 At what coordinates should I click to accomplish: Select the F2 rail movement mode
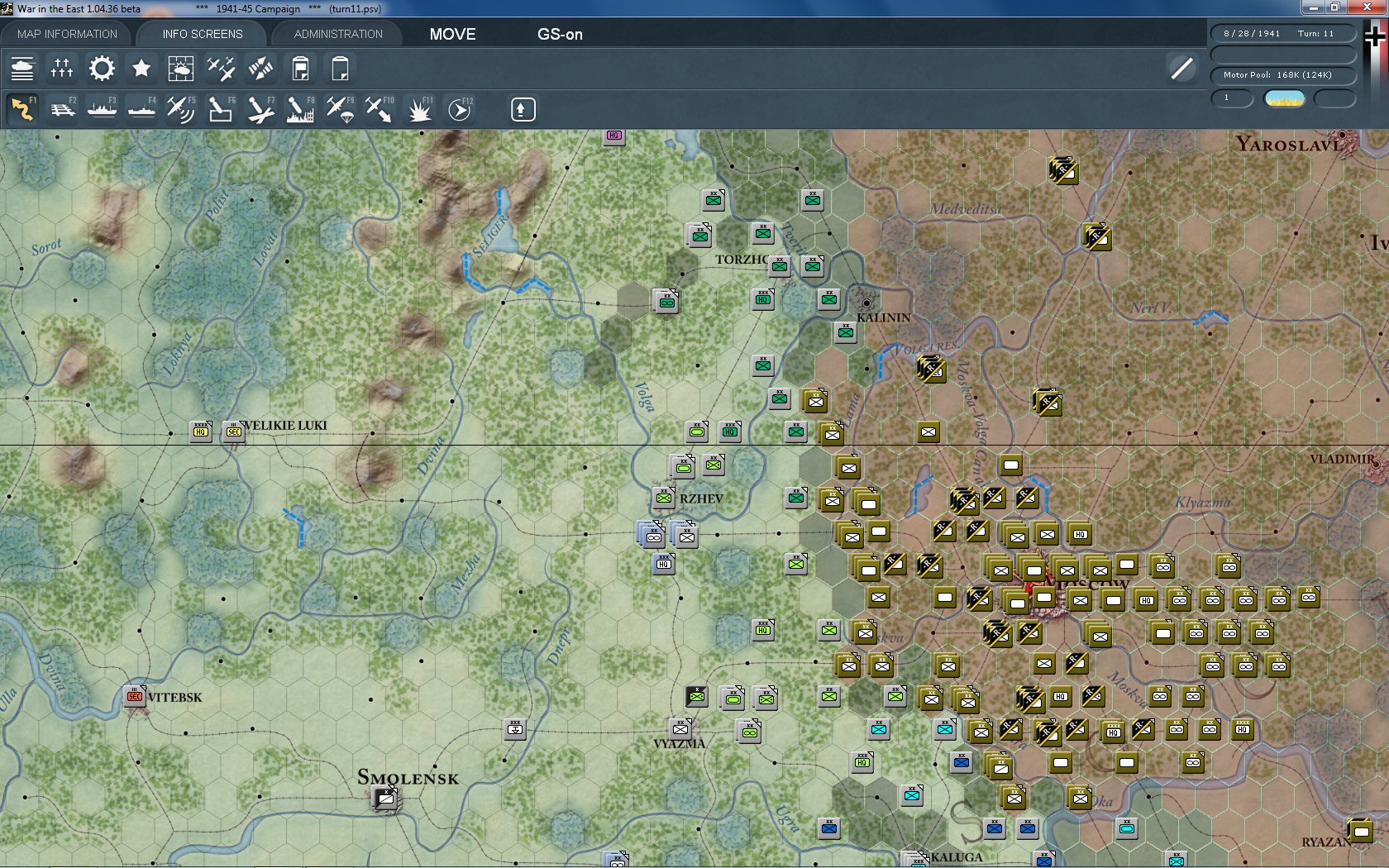[62, 109]
